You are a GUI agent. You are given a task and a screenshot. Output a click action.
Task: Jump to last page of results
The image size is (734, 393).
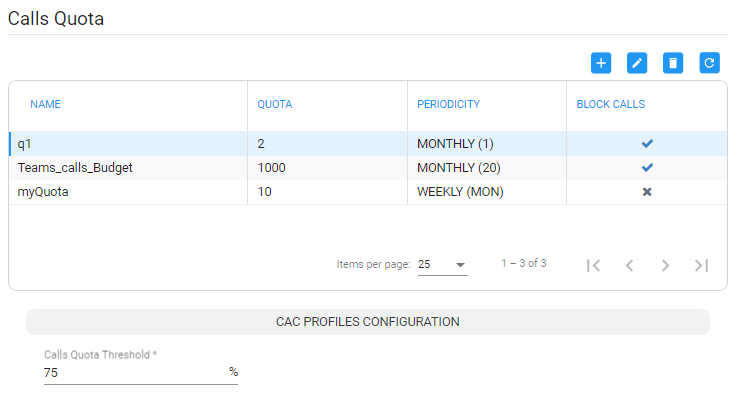point(701,265)
